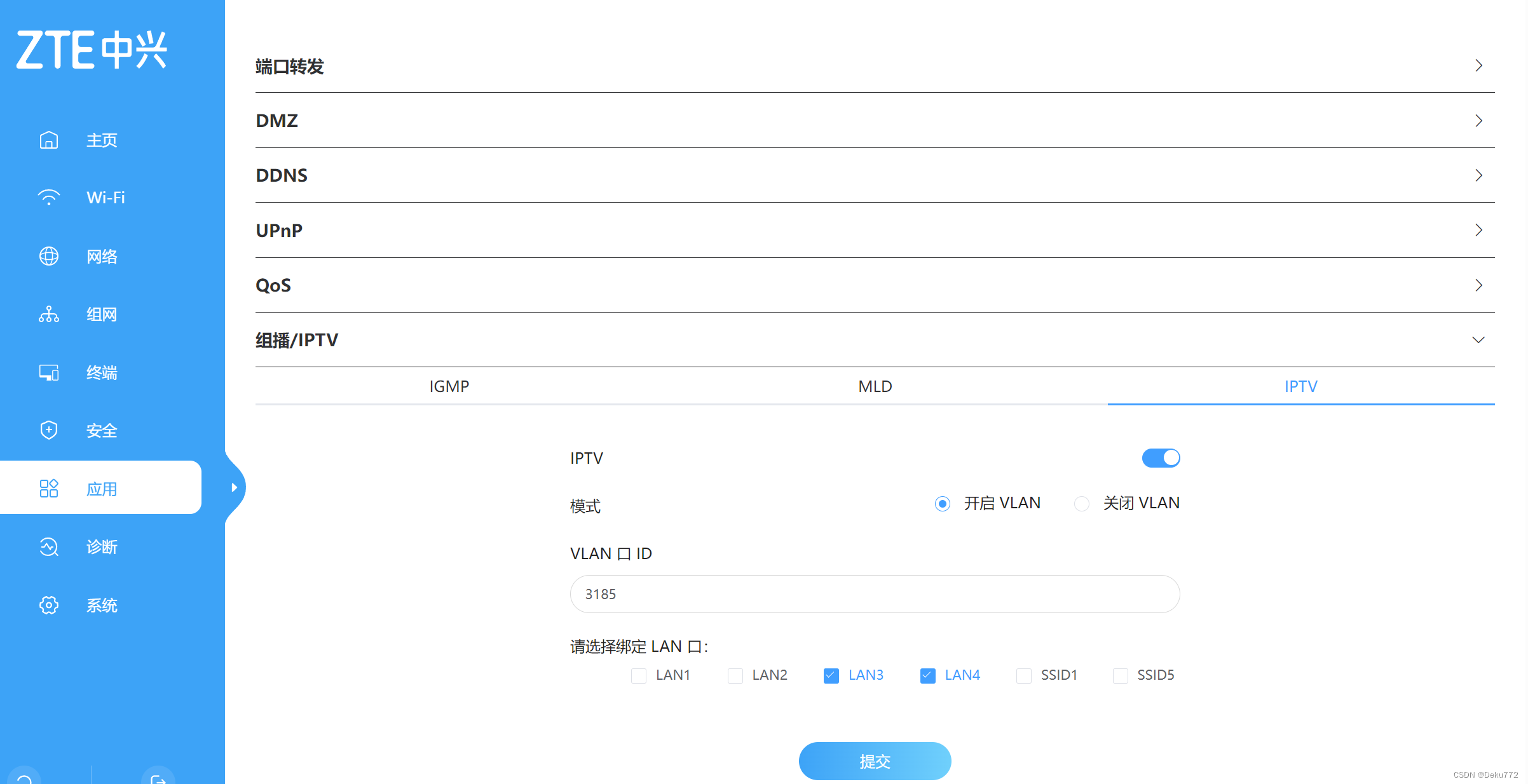Image resolution: width=1528 pixels, height=784 pixels.
Task: Click the mesh networking topology icon
Action: (x=49, y=314)
